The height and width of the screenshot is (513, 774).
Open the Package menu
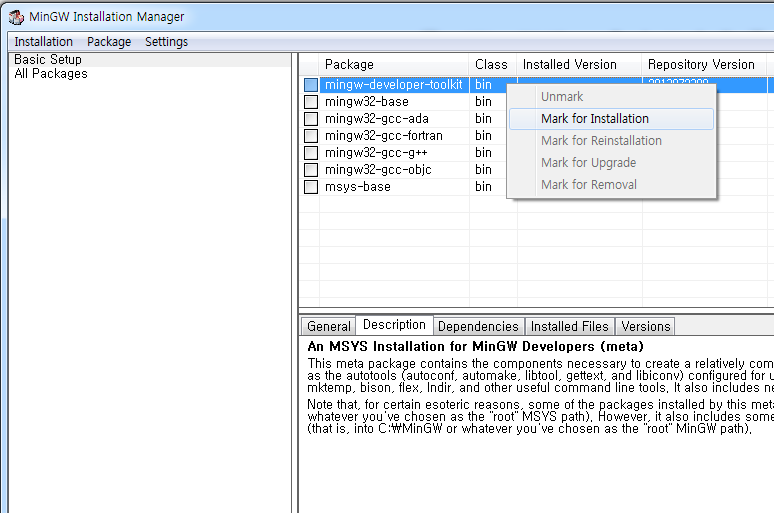109,41
